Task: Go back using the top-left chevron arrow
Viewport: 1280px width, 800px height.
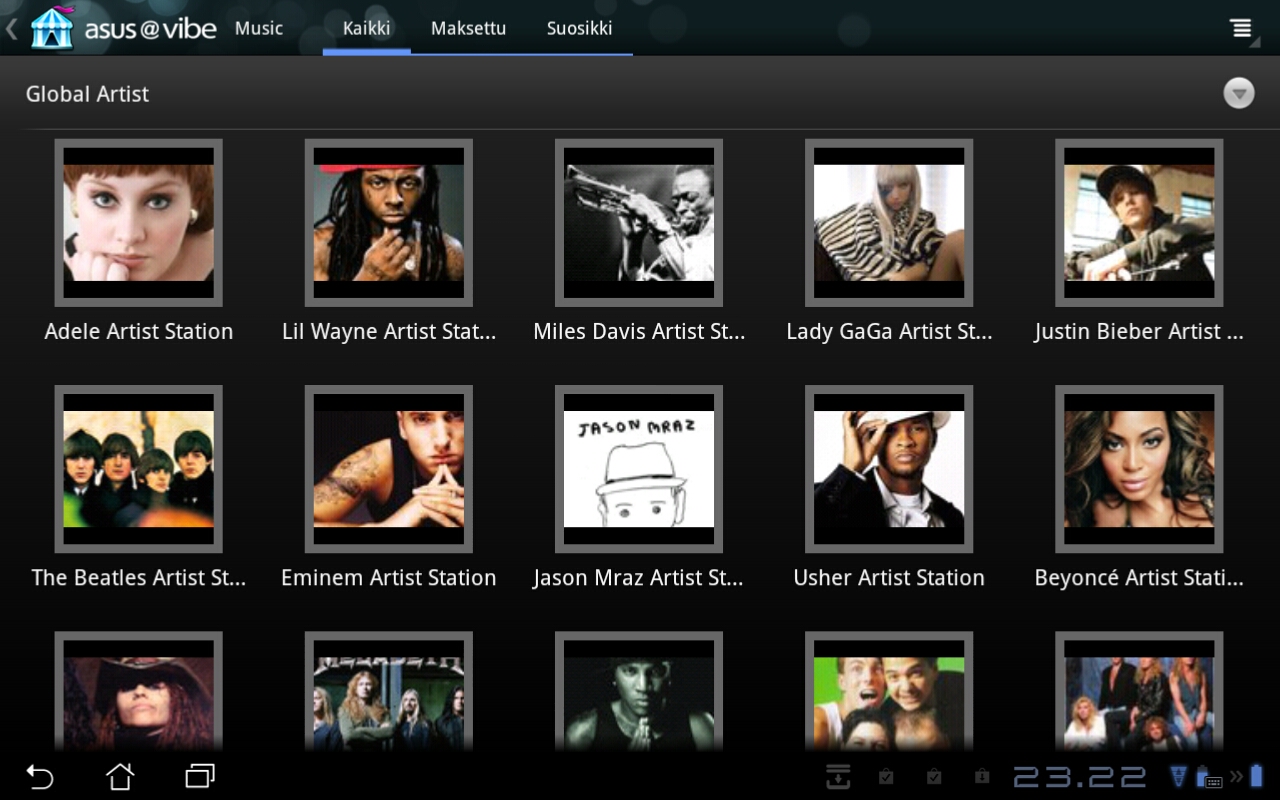Action: 12,29
